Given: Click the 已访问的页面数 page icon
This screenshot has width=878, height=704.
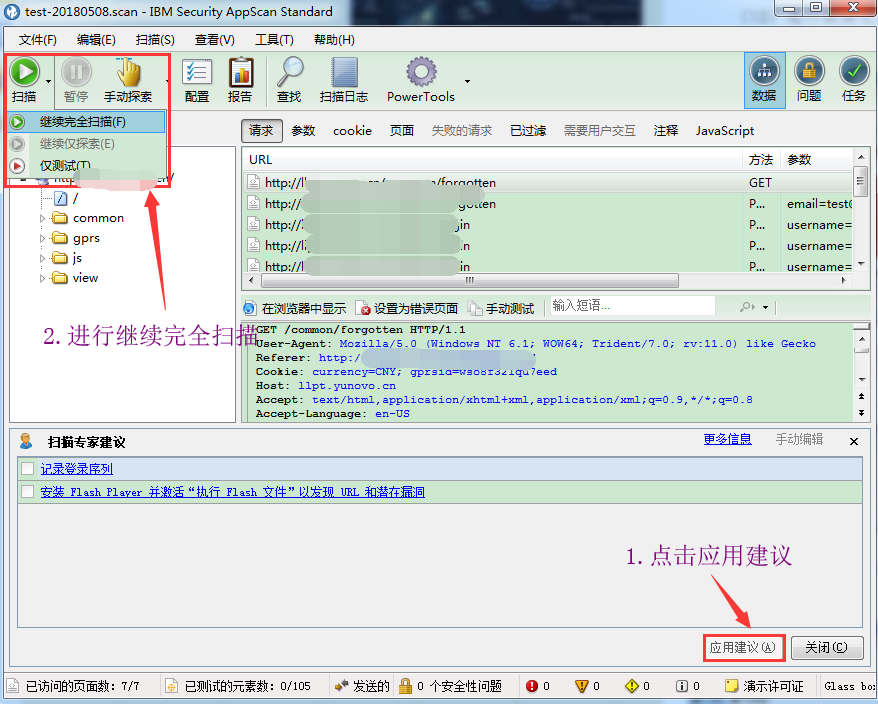Looking at the screenshot, I should point(13,686).
